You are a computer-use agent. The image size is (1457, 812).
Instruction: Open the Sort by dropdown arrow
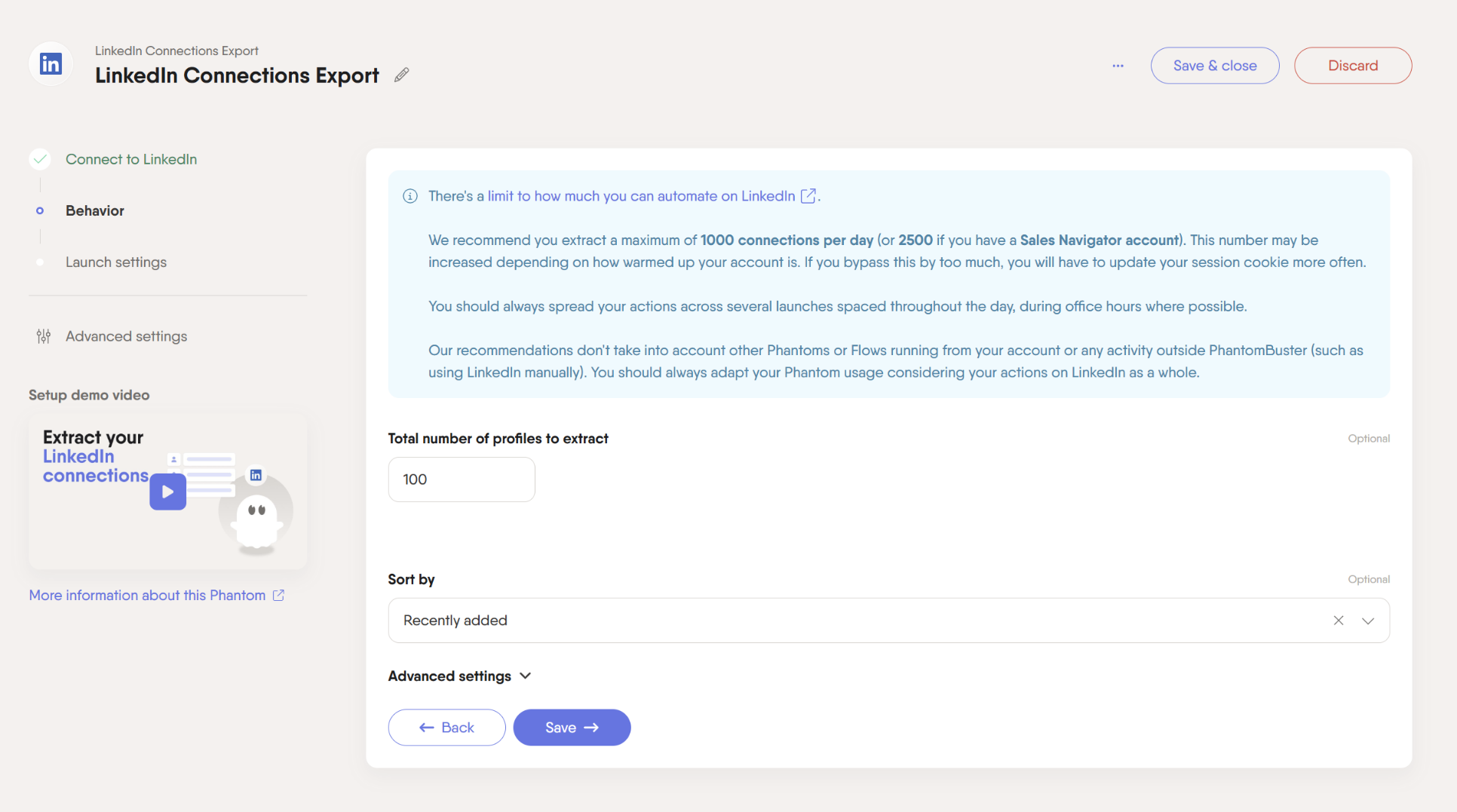[x=1368, y=620]
